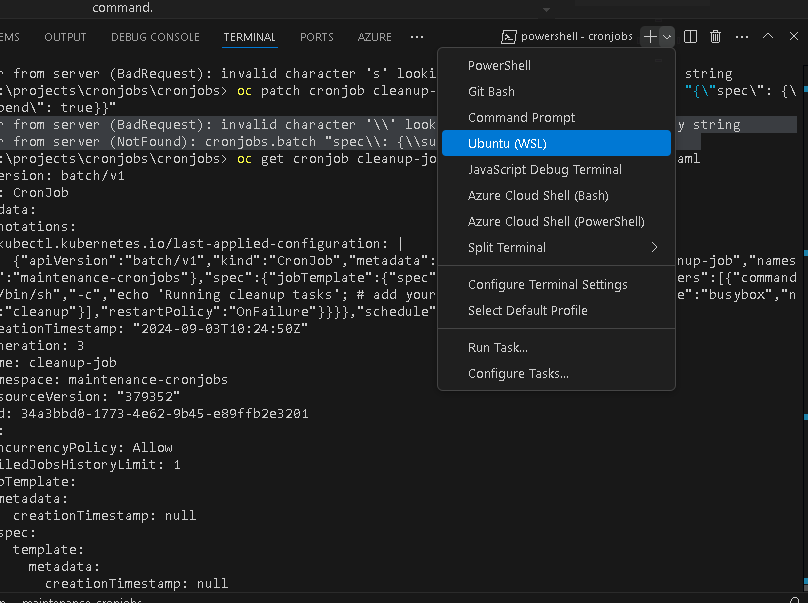Click 'name: cleanup-job' terminal line
The image size is (808, 603).
point(58,362)
